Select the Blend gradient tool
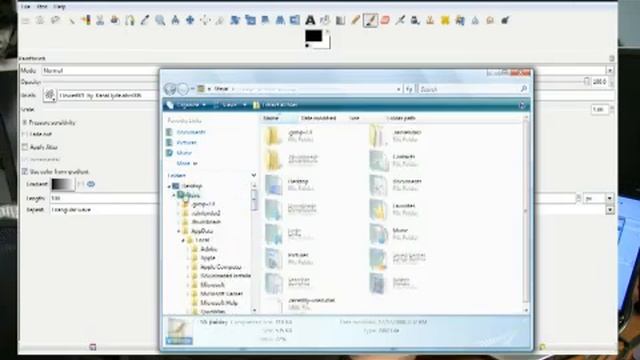640x360 pixels. (x=340, y=20)
